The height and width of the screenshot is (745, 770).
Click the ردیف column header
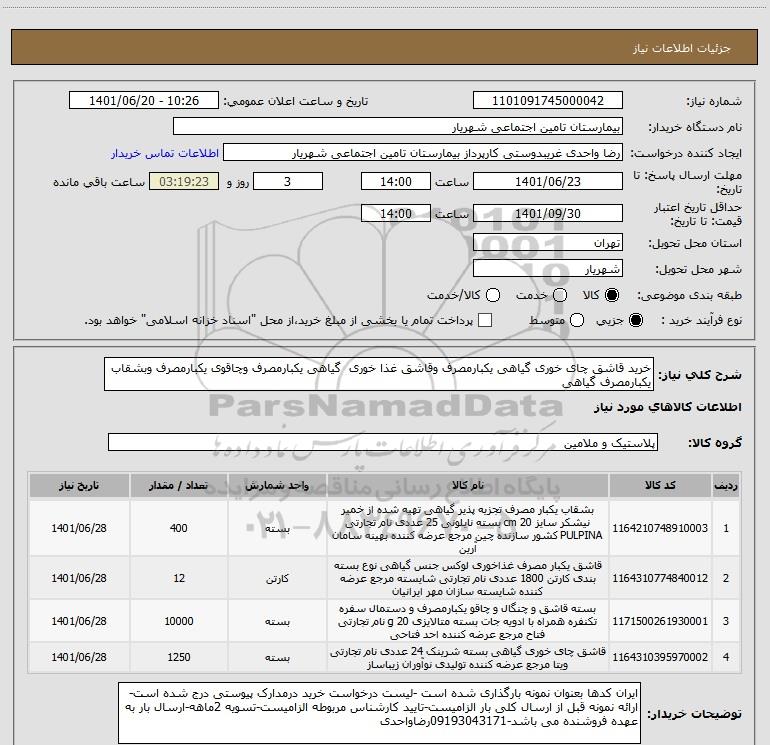pyautogui.click(x=726, y=486)
